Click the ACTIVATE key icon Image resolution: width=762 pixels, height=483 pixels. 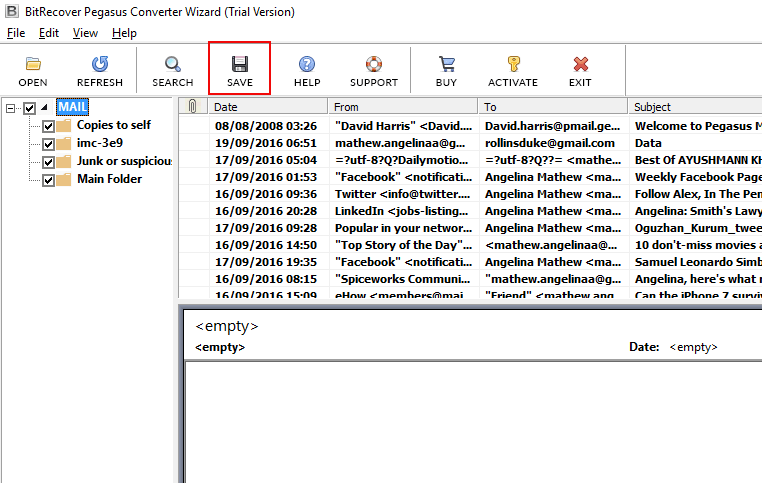514,64
